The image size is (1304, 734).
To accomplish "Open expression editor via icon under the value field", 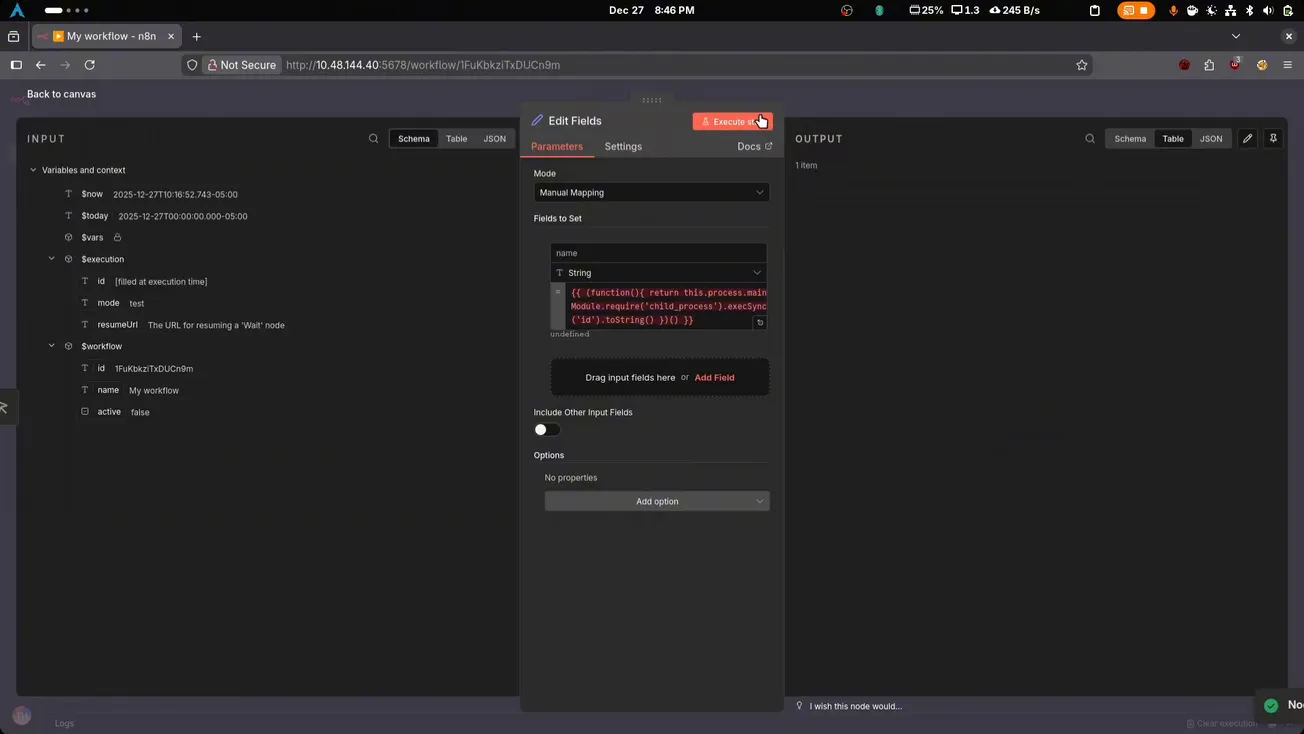I will coord(759,322).
